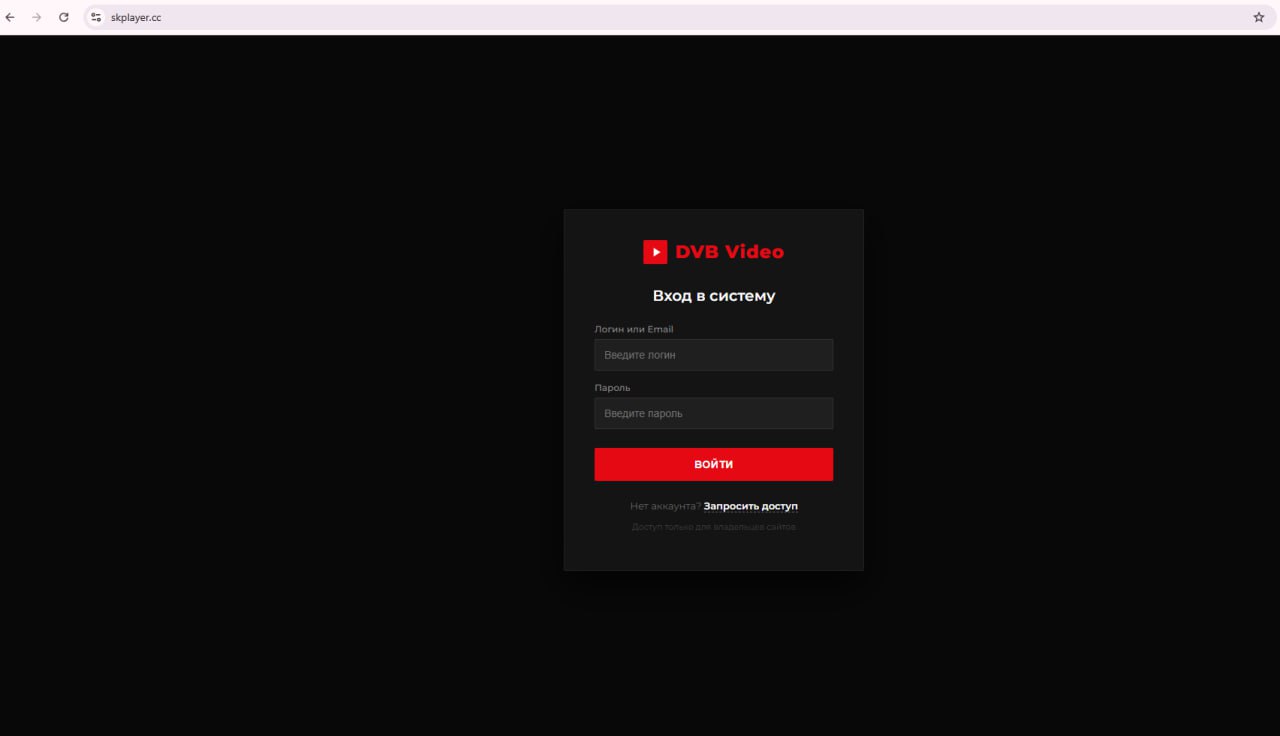The height and width of the screenshot is (736, 1280).
Task: Click the "Пароль" field label
Action: pos(612,387)
